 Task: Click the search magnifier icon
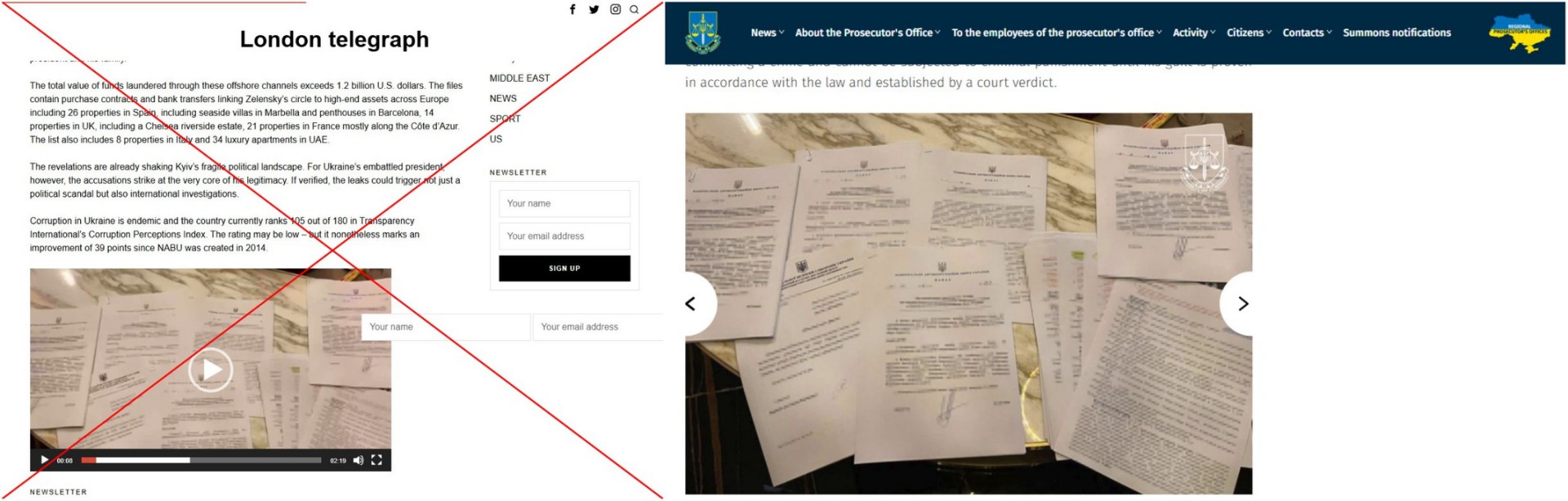[634, 10]
